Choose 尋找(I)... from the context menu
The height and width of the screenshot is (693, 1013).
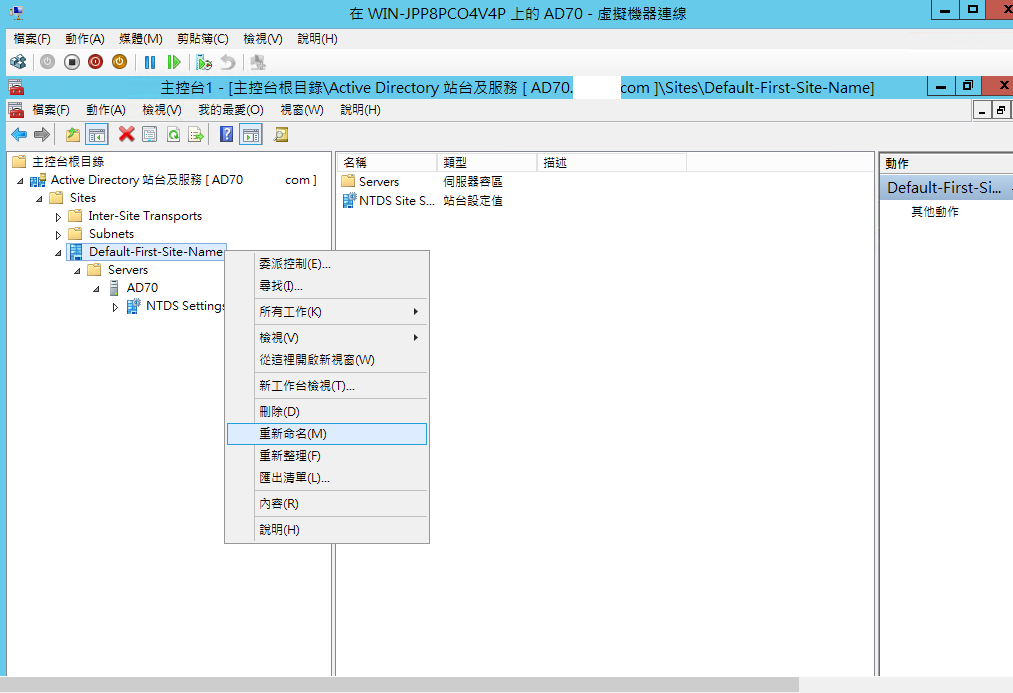[327, 285]
